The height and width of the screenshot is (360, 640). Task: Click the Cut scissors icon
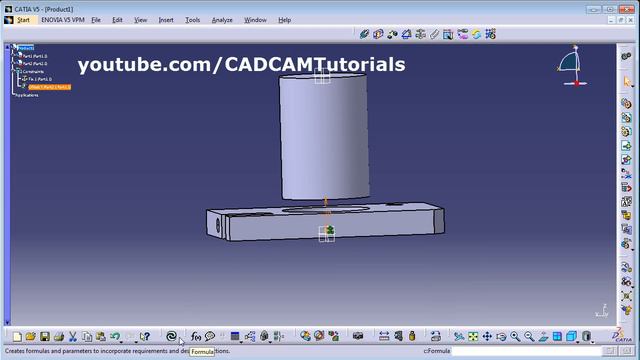click(73, 336)
